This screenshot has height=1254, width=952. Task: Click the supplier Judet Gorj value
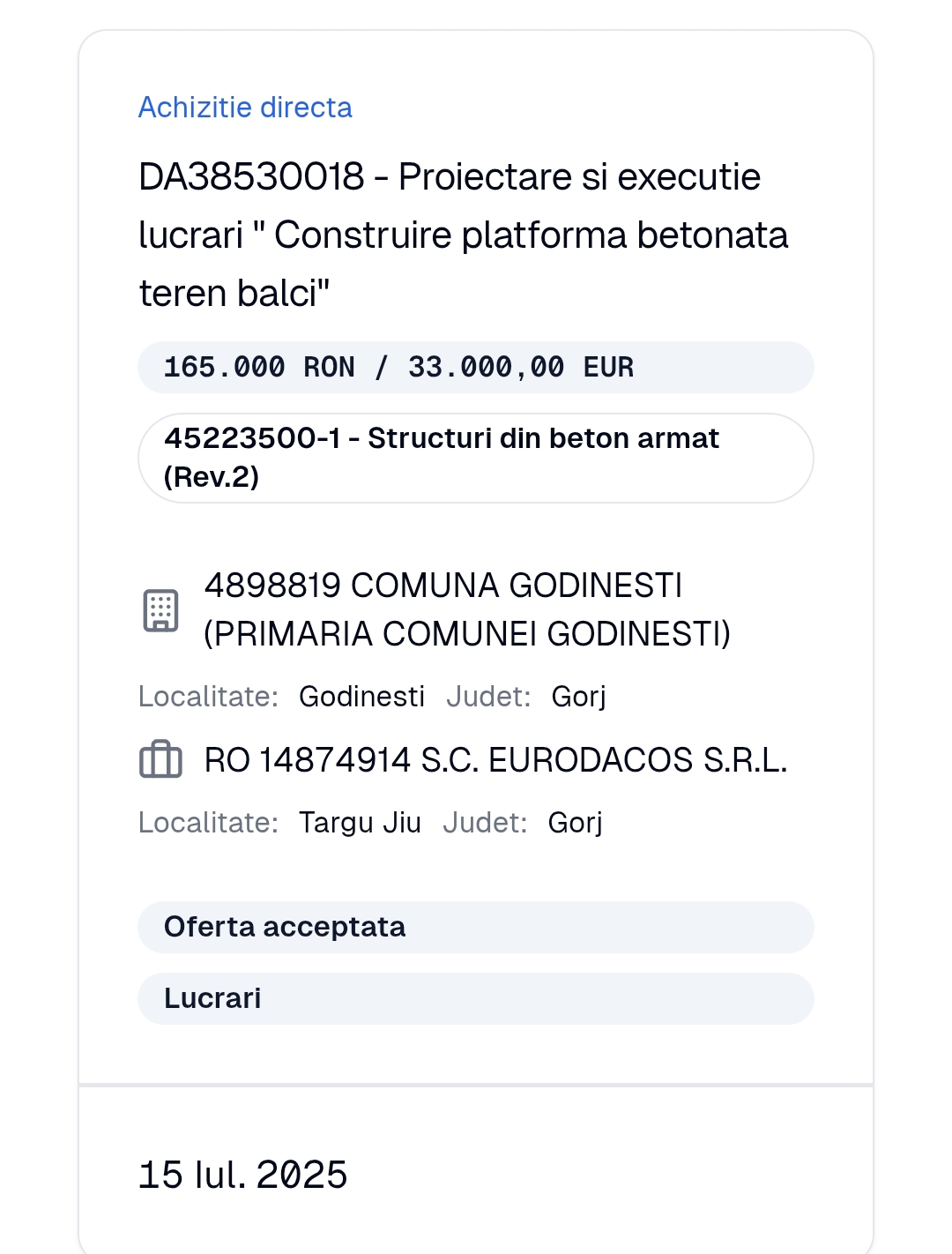click(575, 823)
